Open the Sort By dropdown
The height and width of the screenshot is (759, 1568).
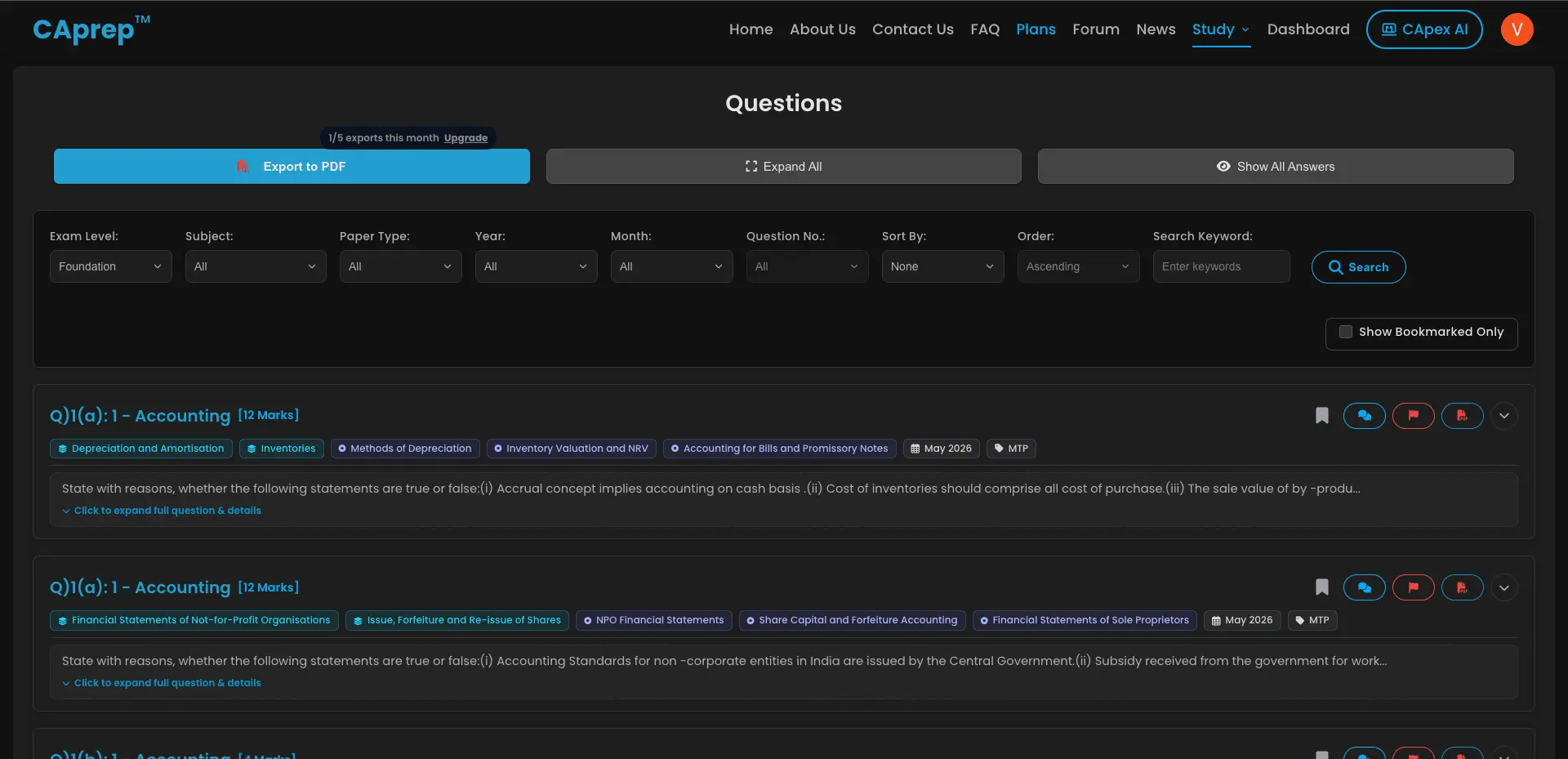click(x=943, y=266)
